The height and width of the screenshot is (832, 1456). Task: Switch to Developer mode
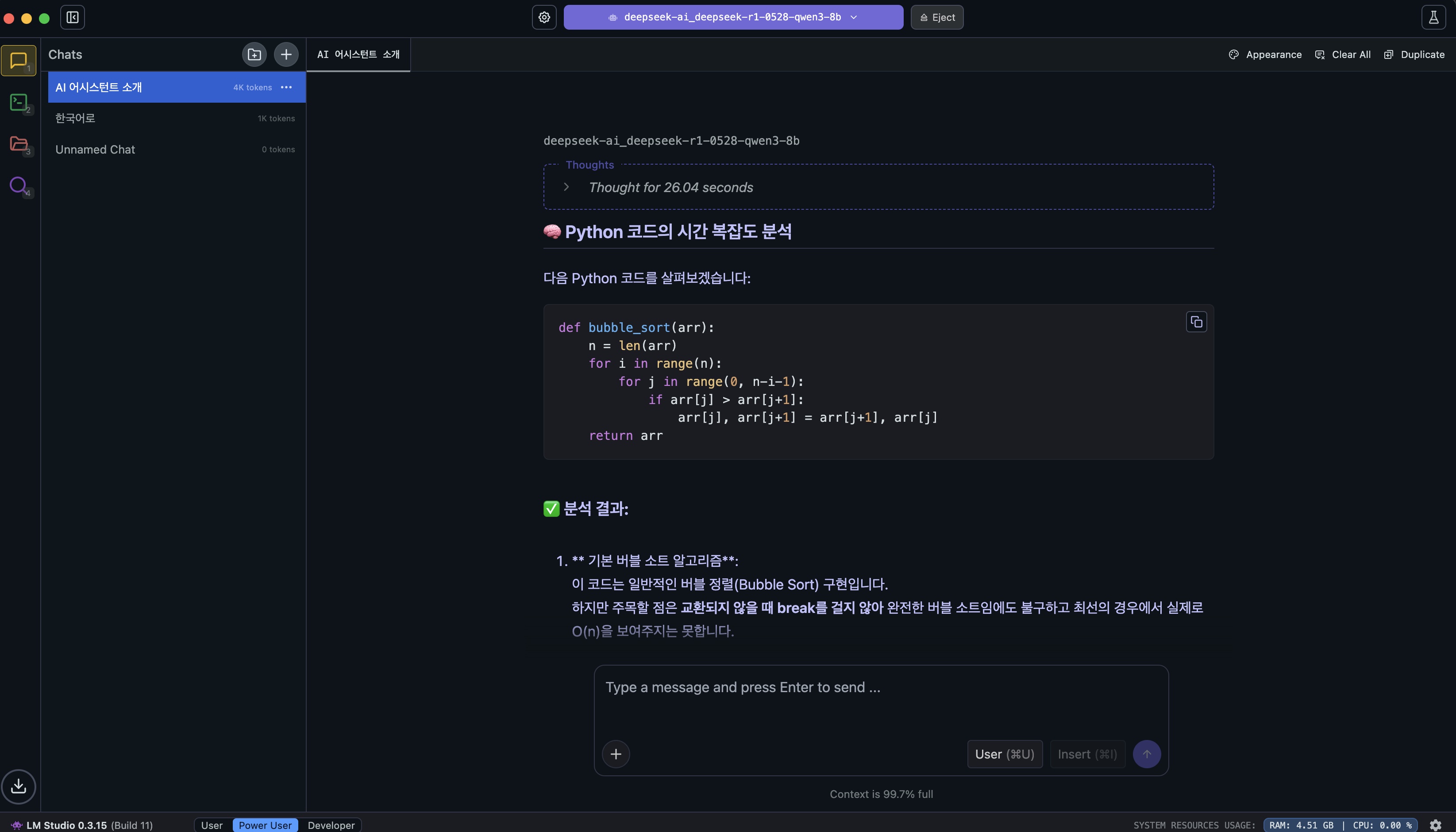click(331, 825)
